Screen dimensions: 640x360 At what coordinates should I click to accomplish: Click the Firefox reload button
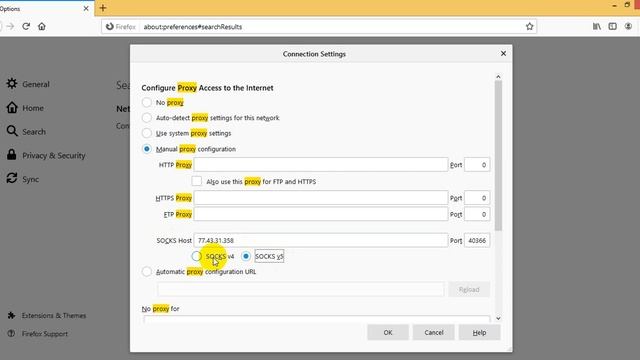[26, 27]
